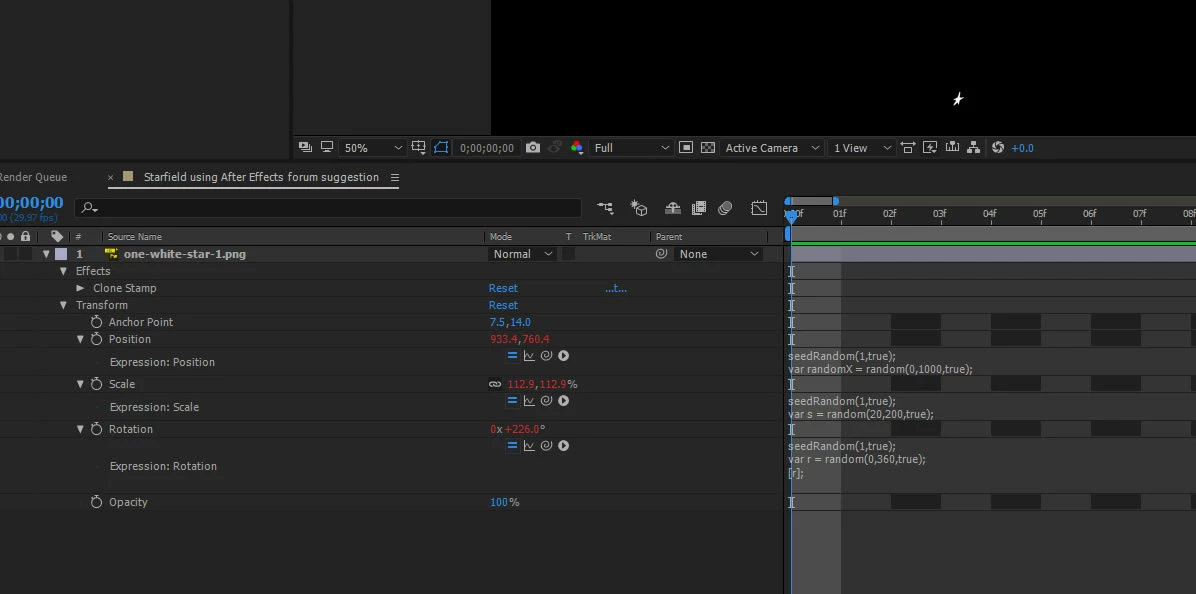Open Parent dropdown set to None
This screenshot has width=1196, height=594.
719,254
